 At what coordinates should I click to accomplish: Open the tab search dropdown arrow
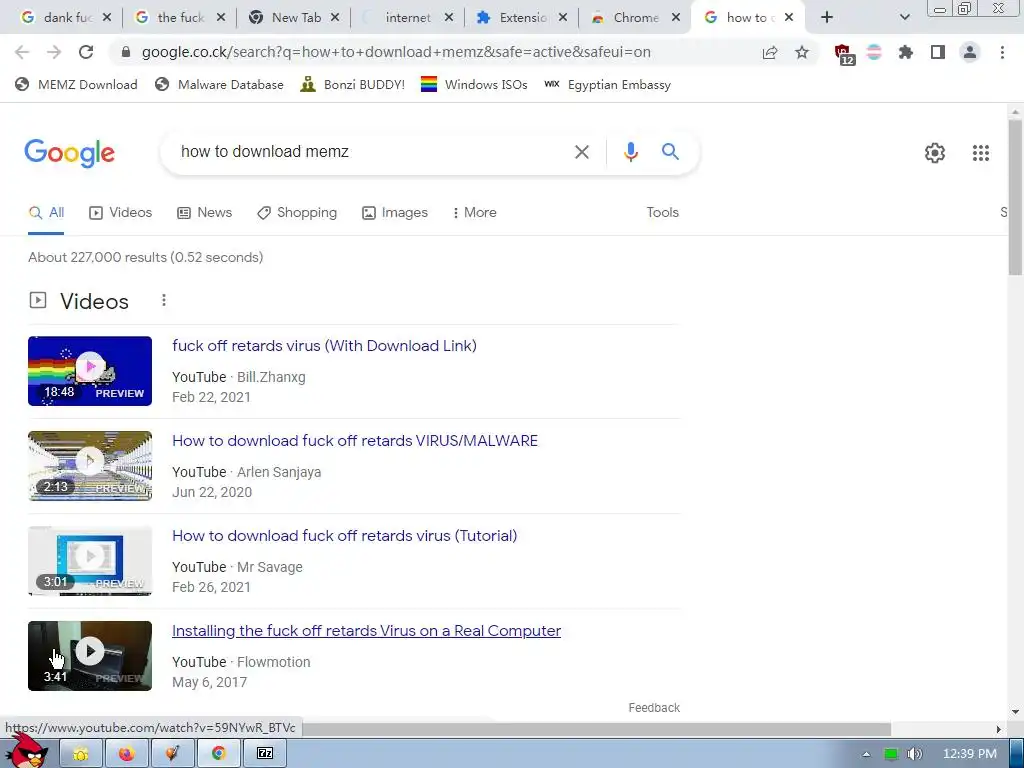pyautogui.click(x=904, y=18)
